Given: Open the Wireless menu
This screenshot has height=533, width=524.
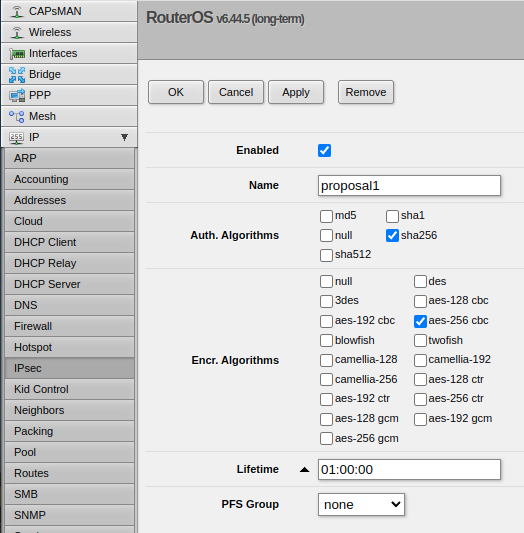Looking at the screenshot, I should (x=69, y=32).
